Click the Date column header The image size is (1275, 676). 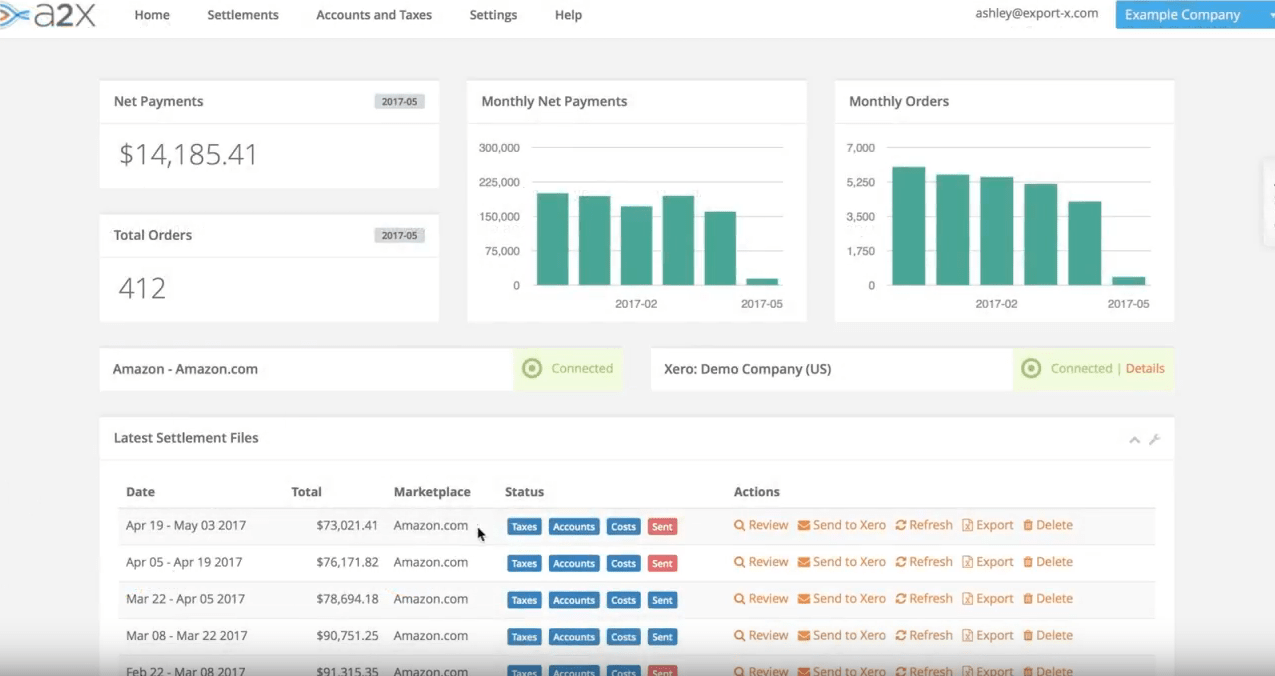click(140, 492)
